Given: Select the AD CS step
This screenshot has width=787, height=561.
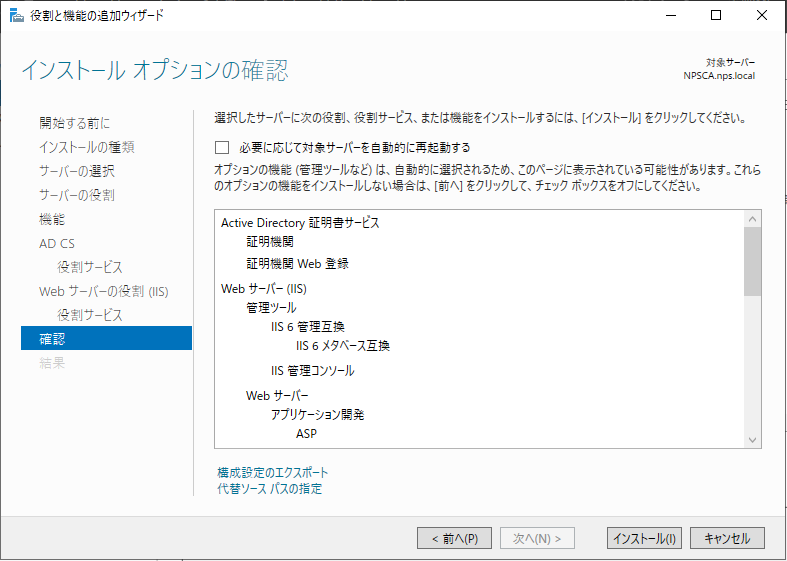Looking at the screenshot, I should click(x=57, y=243).
